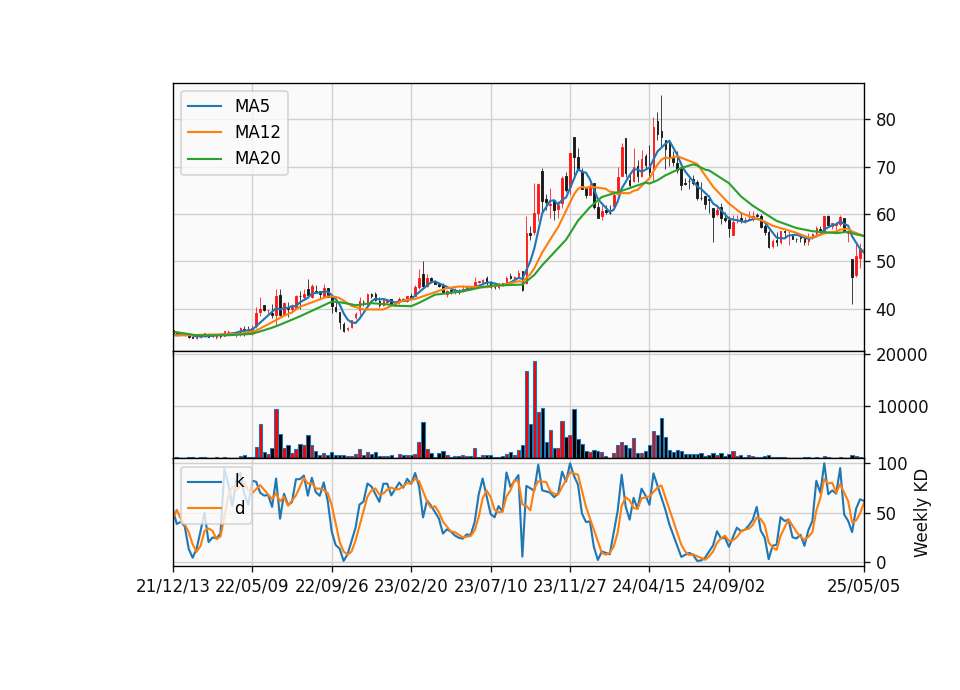Image resolution: width=960 pixels, height=690 pixels.
Task: Click the 0 tick on KD axis
Action: coord(881,563)
